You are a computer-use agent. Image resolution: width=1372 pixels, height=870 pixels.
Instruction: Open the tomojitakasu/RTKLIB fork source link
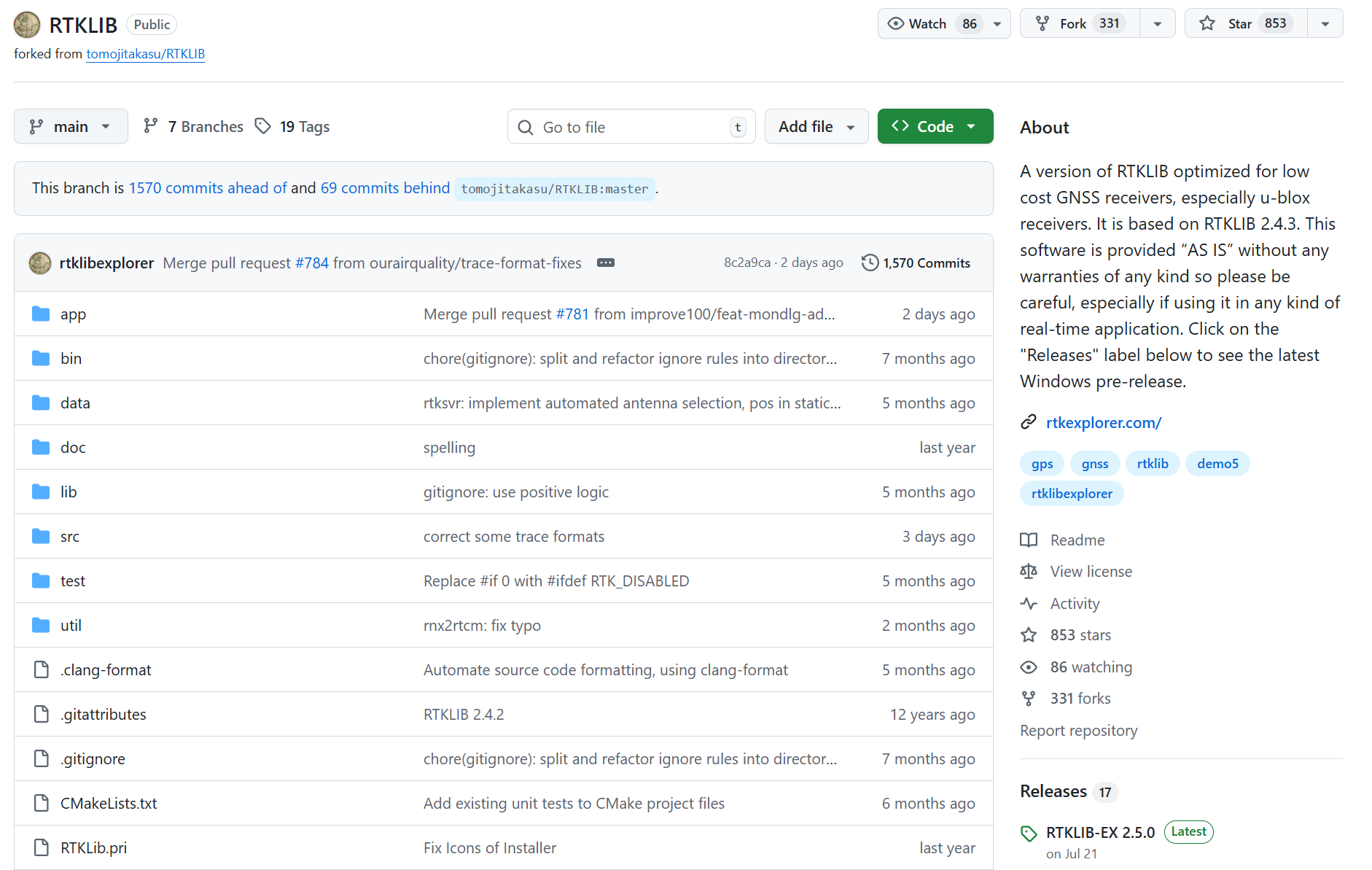pos(145,54)
